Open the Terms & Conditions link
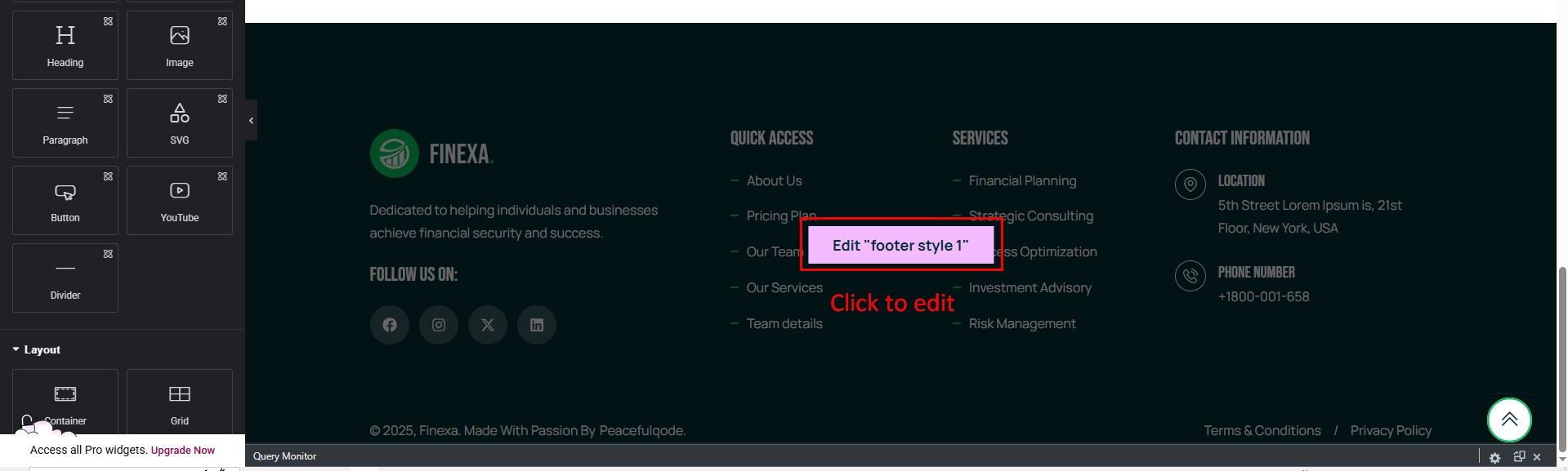Screen dimensions: 1568x471 (x=1262, y=430)
